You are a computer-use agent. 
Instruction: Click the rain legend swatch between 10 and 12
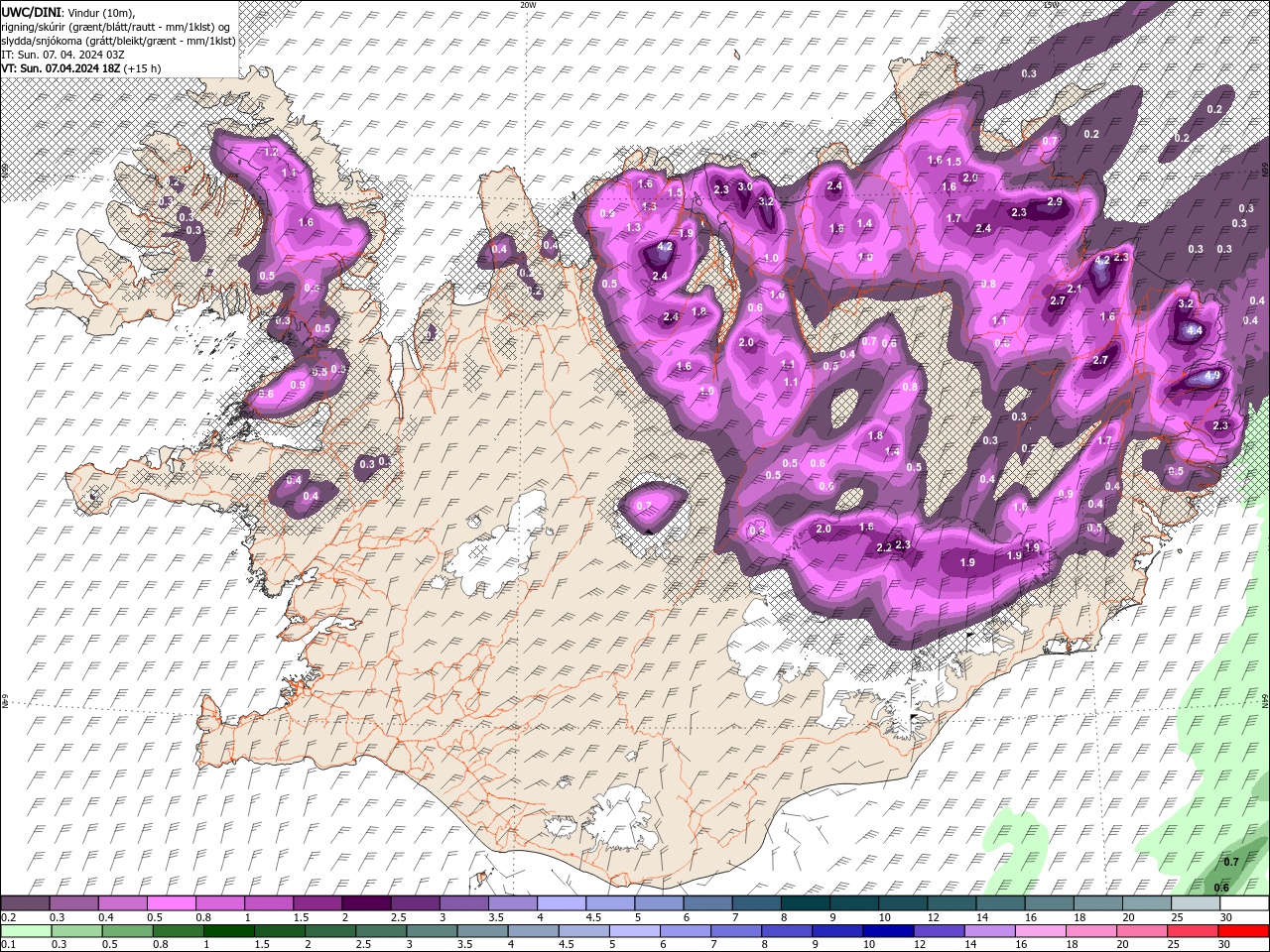888,931
